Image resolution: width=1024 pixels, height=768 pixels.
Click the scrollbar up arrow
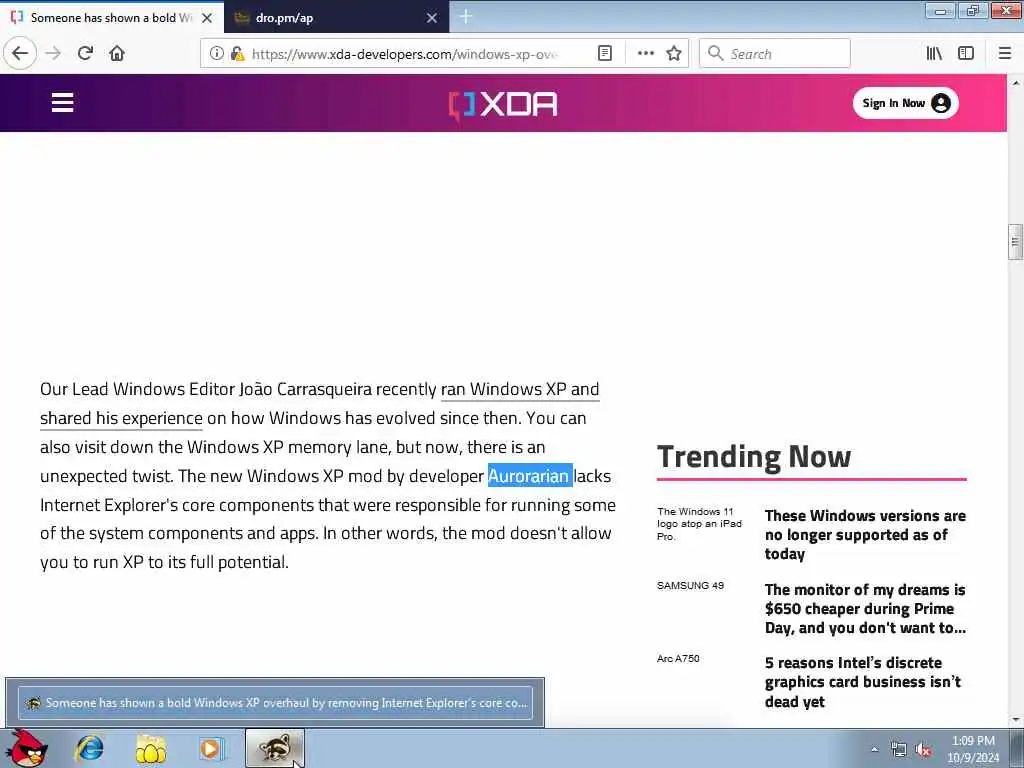click(1015, 83)
